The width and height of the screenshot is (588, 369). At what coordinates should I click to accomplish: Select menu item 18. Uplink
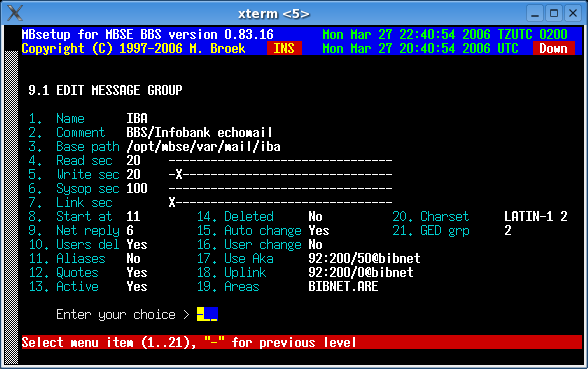tap(231, 273)
